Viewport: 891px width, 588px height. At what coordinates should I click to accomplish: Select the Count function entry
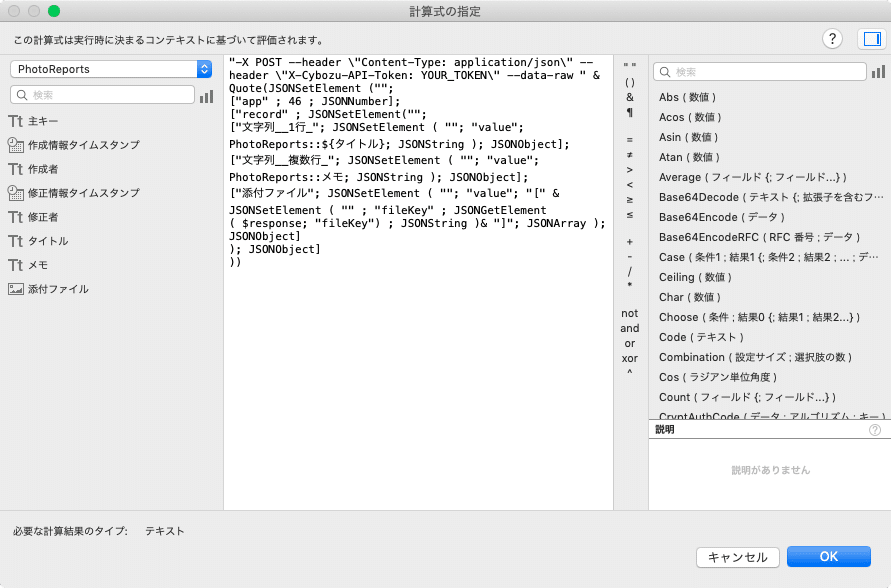pyautogui.click(x=747, y=397)
